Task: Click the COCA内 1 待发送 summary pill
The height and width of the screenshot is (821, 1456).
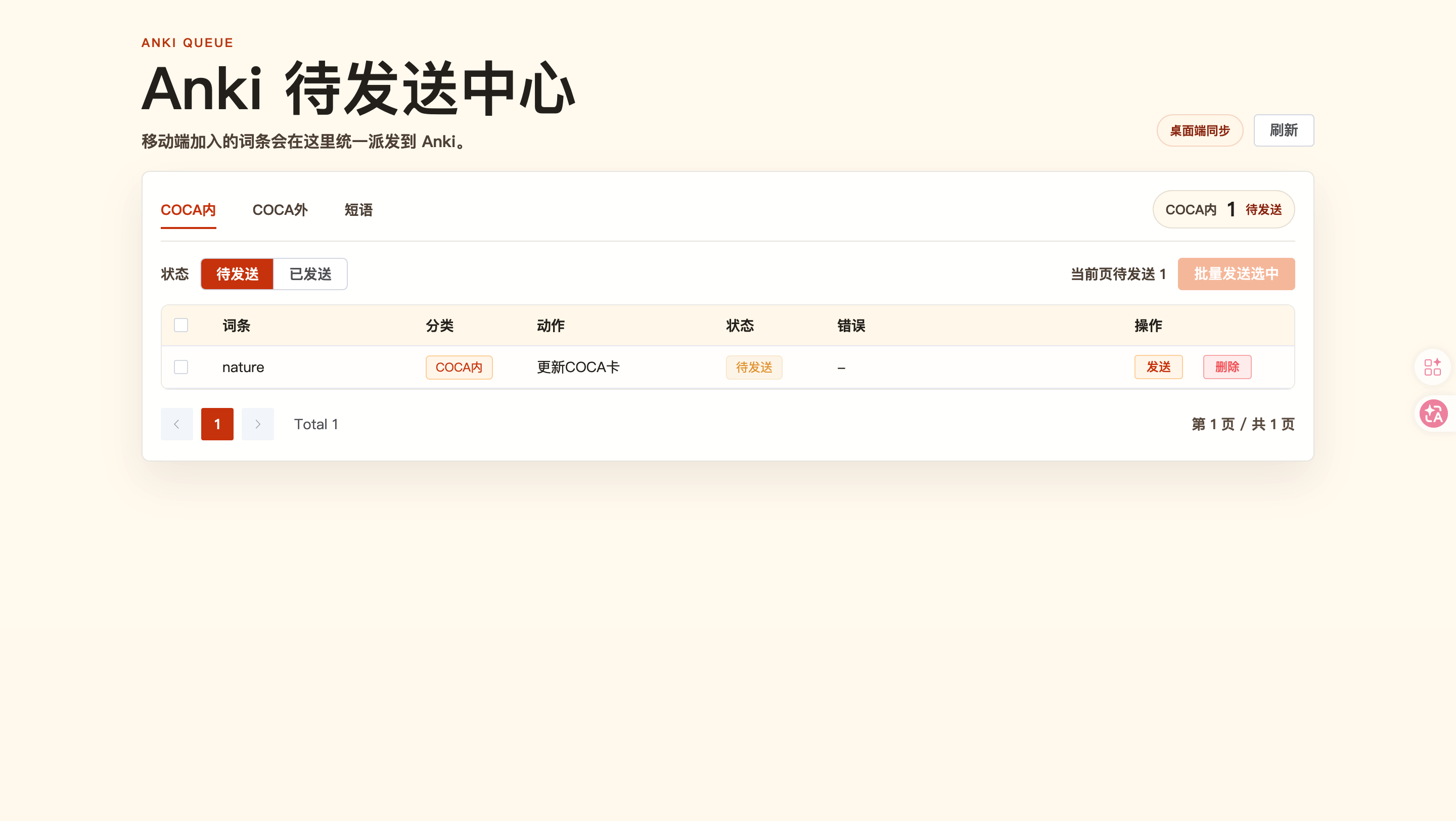Action: 1223,210
